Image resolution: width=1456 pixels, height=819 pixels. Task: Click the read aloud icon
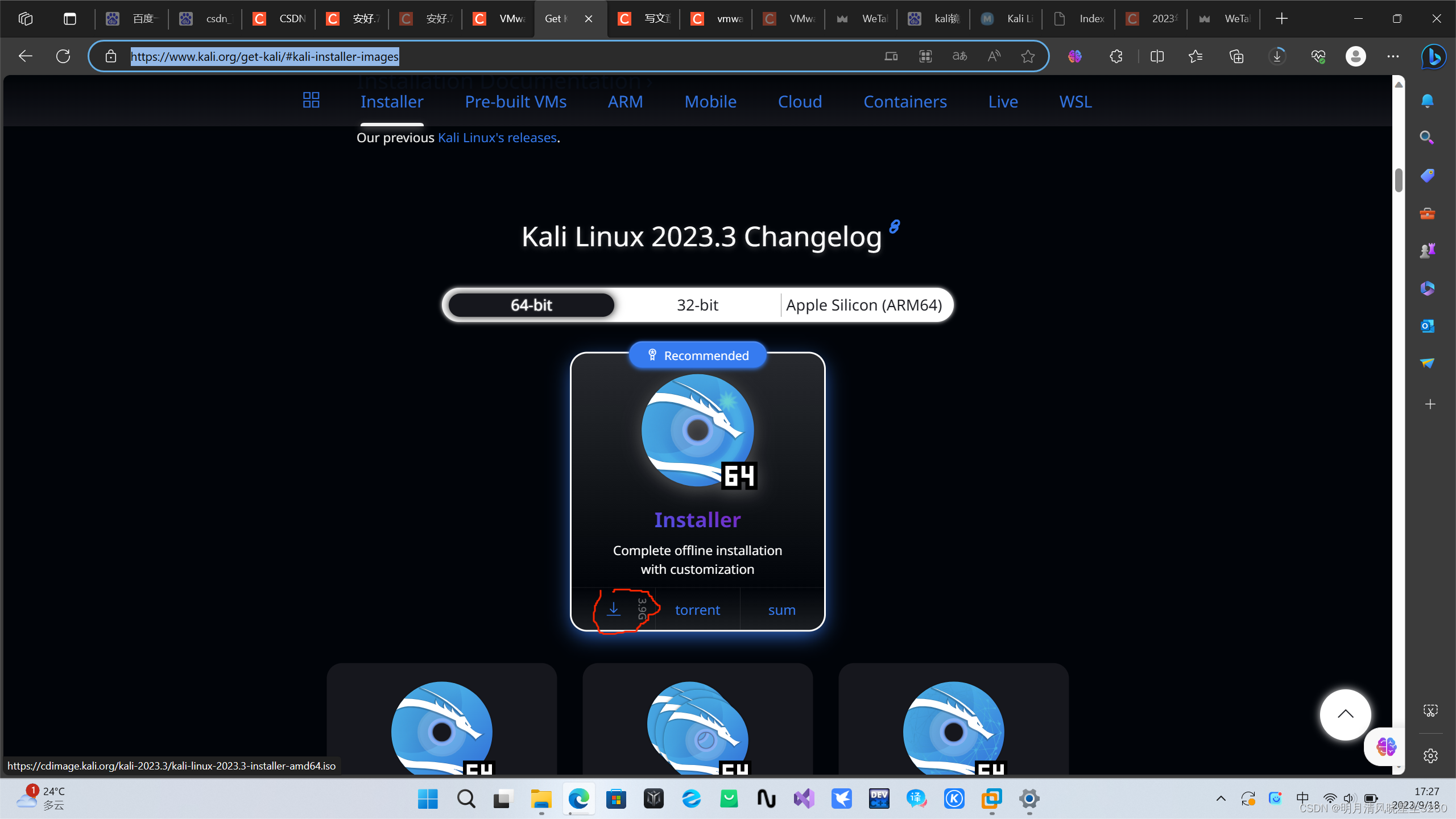pyautogui.click(x=994, y=56)
